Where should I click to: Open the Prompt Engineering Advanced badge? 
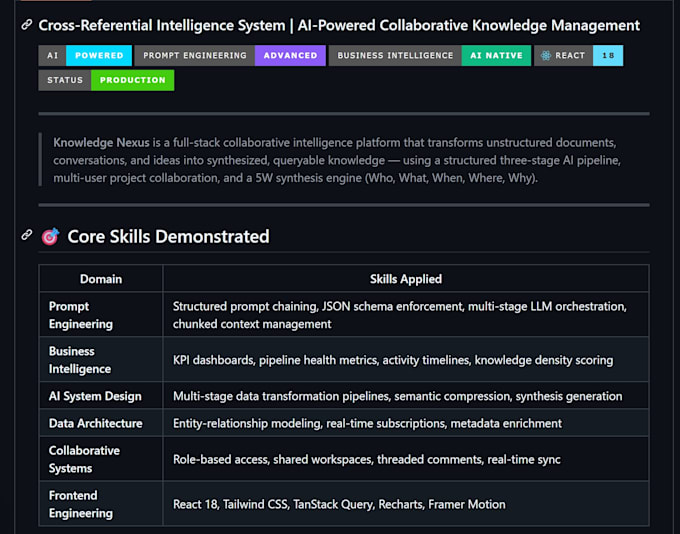[x=230, y=56]
